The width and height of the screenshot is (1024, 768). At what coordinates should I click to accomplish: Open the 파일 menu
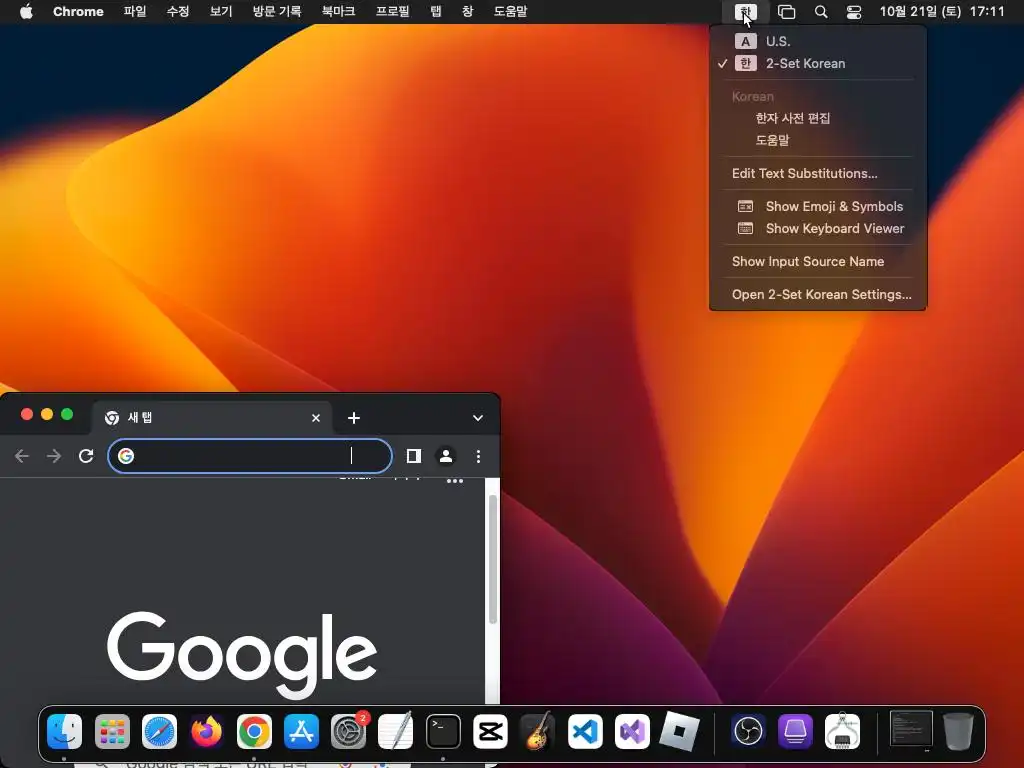click(135, 11)
